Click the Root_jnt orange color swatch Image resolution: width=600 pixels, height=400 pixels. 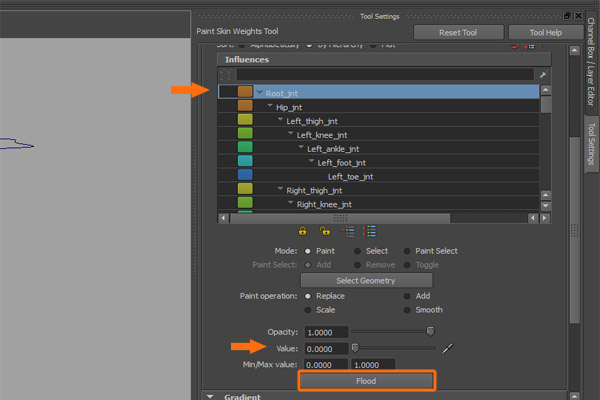tap(245, 92)
